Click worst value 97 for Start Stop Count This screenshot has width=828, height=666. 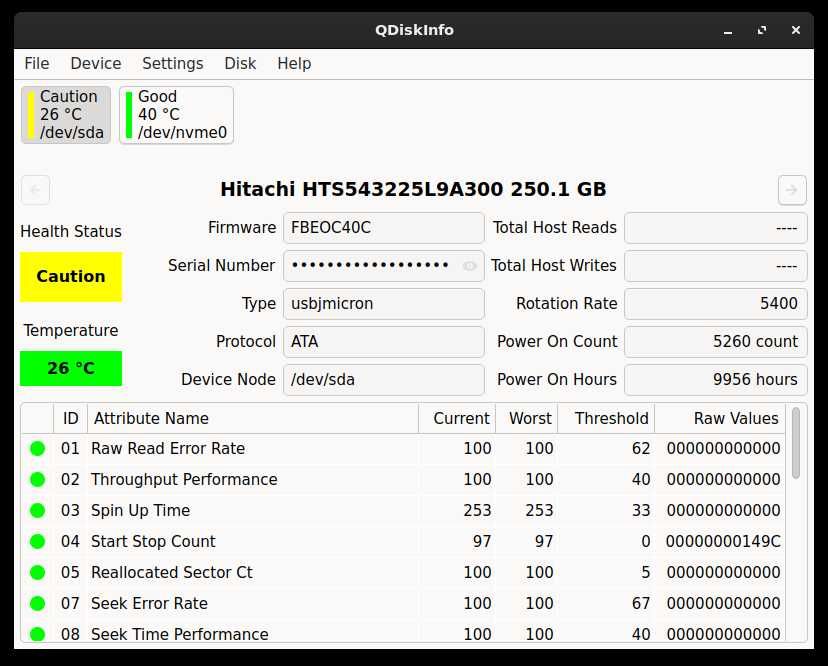pyautogui.click(x=544, y=541)
